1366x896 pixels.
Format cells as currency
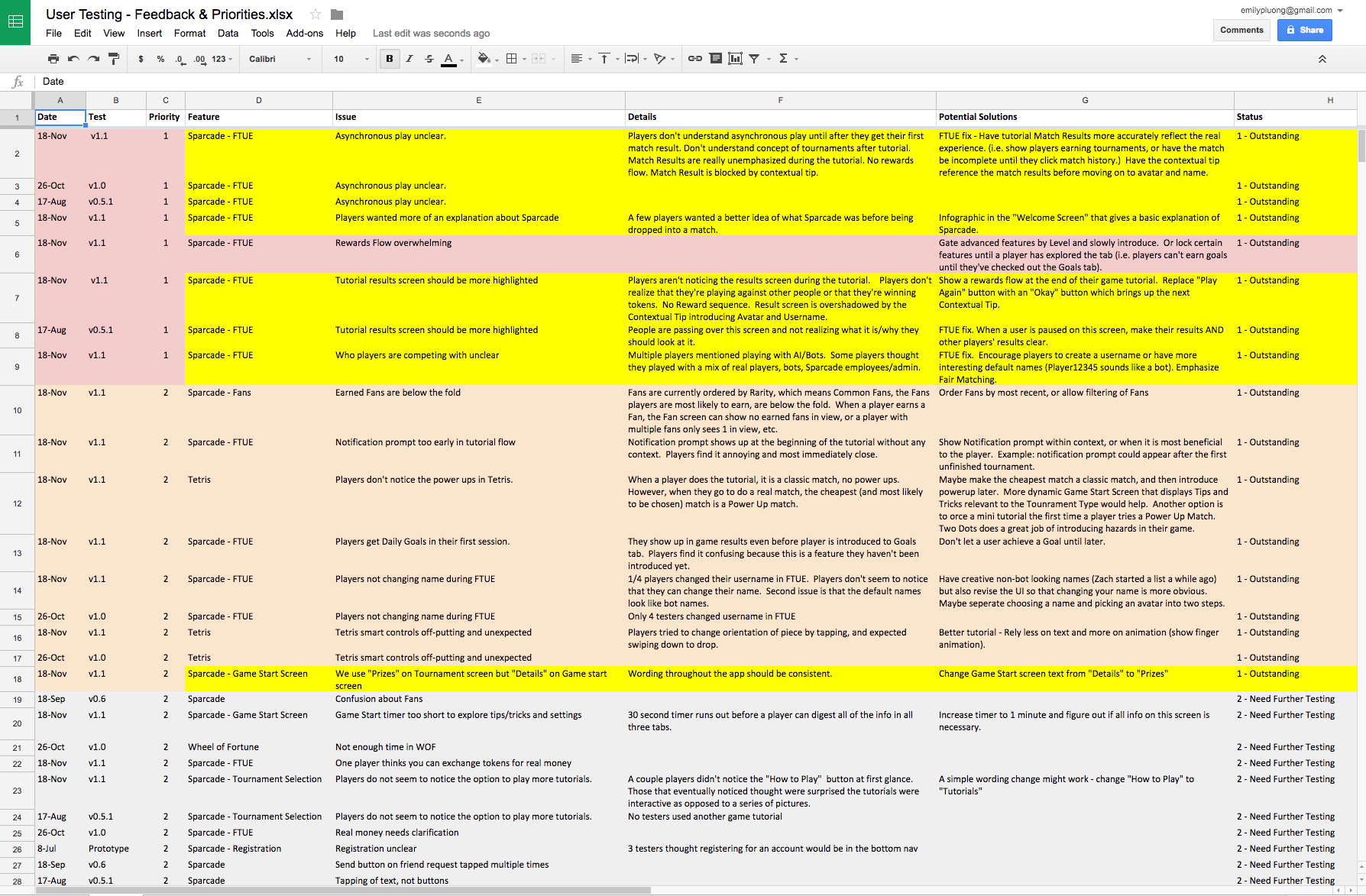coord(141,59)
